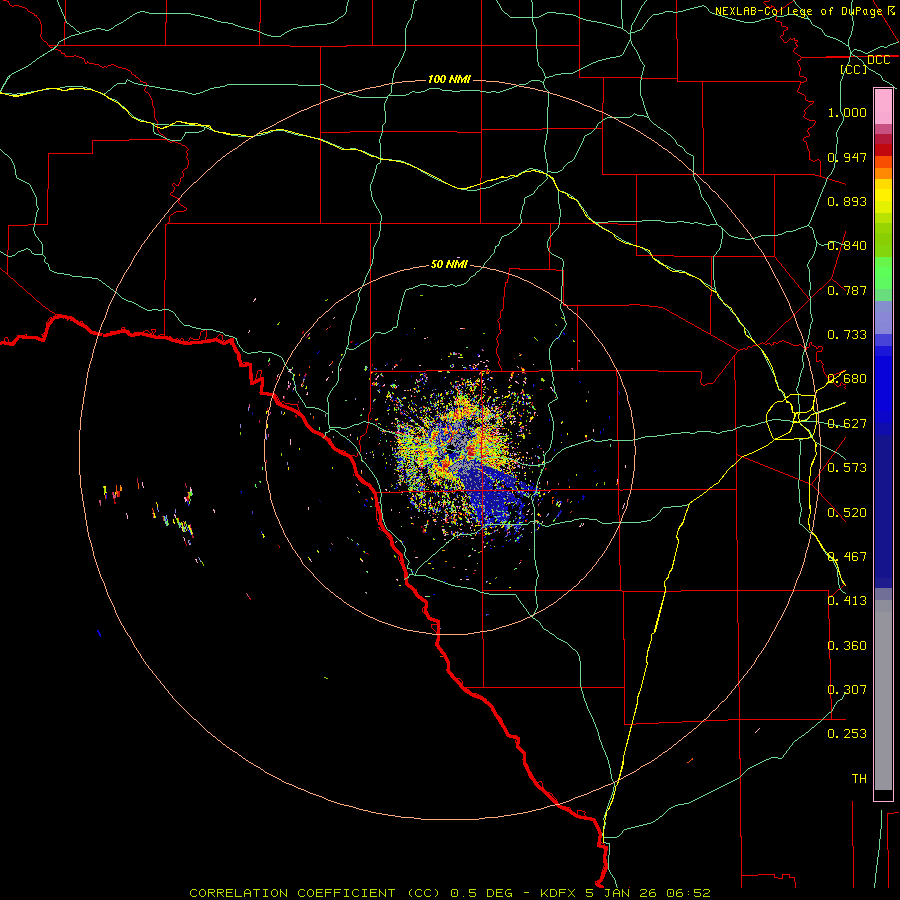Click the 100 NMI range ring label
The image size is (900, 900).
(x=449, y=79)
